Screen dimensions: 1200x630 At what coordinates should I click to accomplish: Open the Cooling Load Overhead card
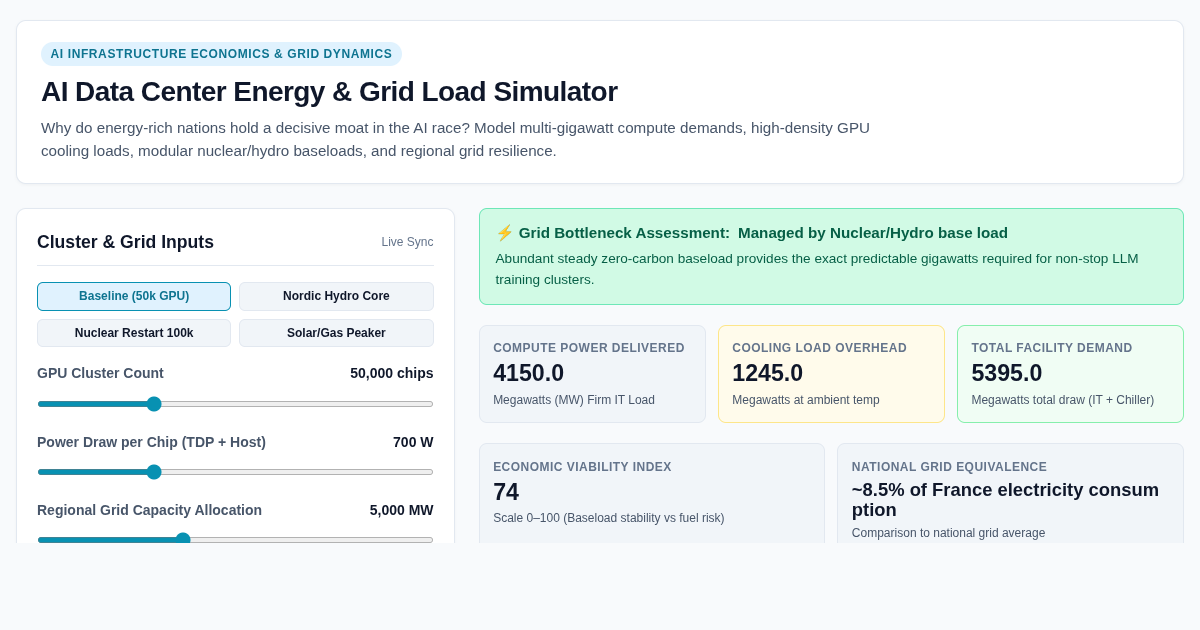831,374
